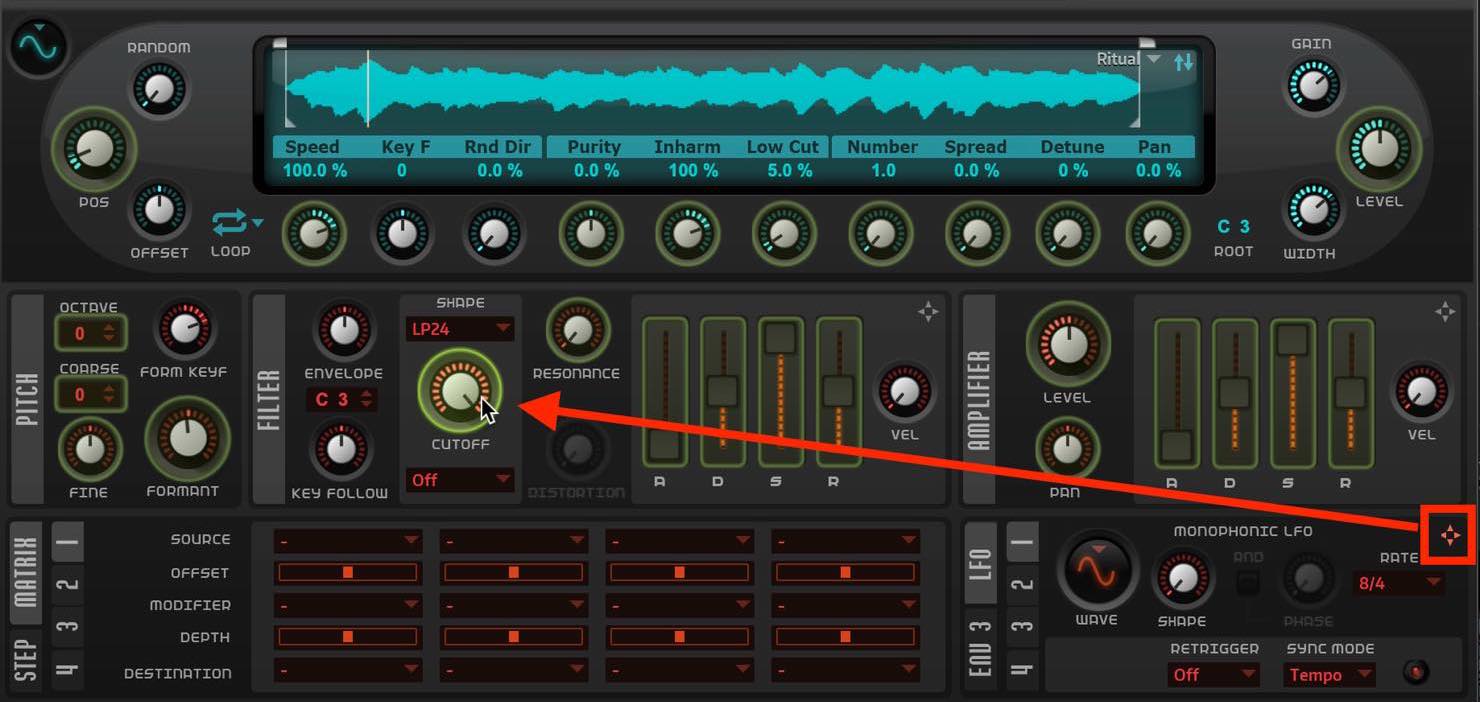Click the LFO Wave selector dial
1480x702 pixels.
[1097, 570]
